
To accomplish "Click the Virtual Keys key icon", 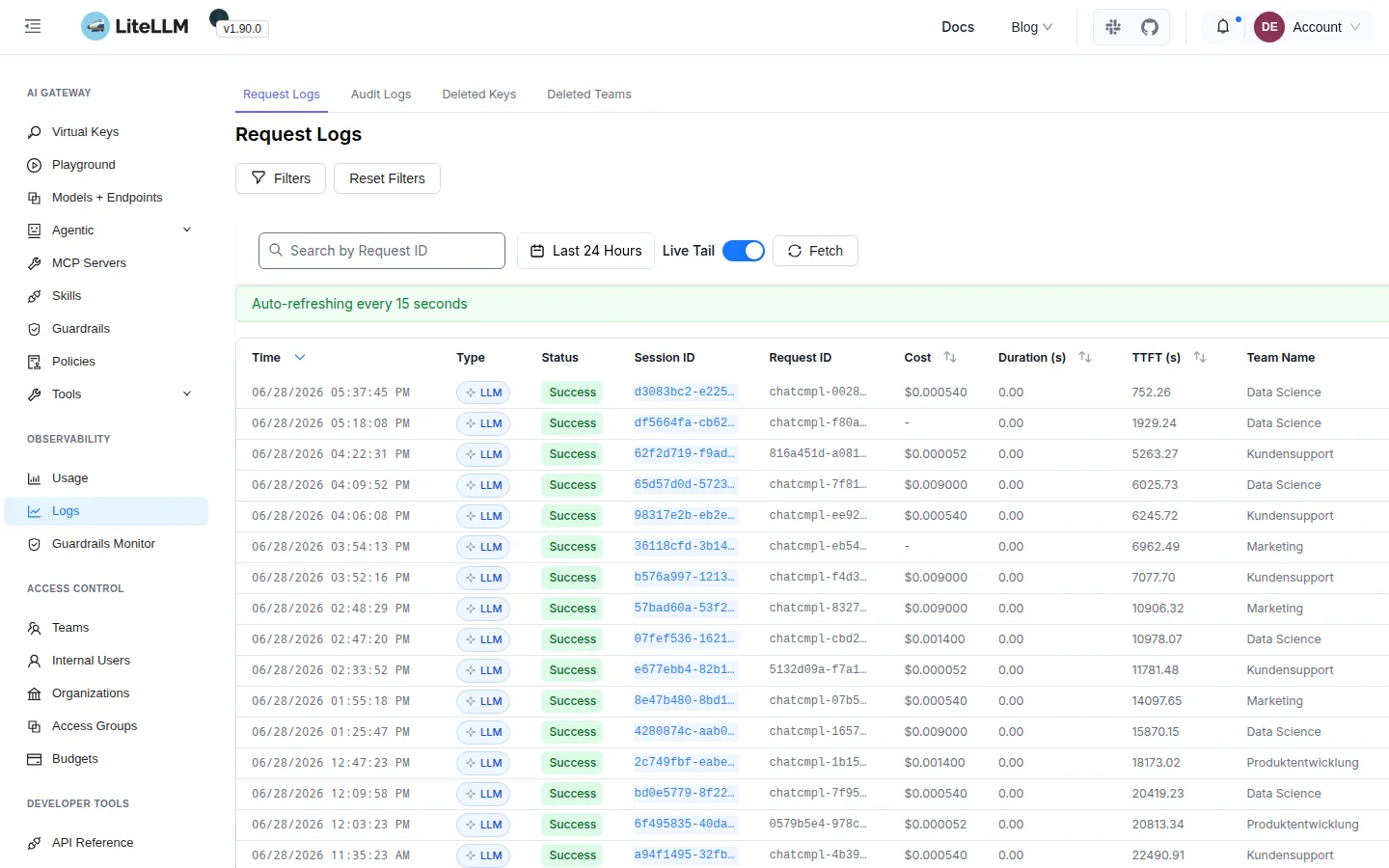I will [x=35, y=132].
